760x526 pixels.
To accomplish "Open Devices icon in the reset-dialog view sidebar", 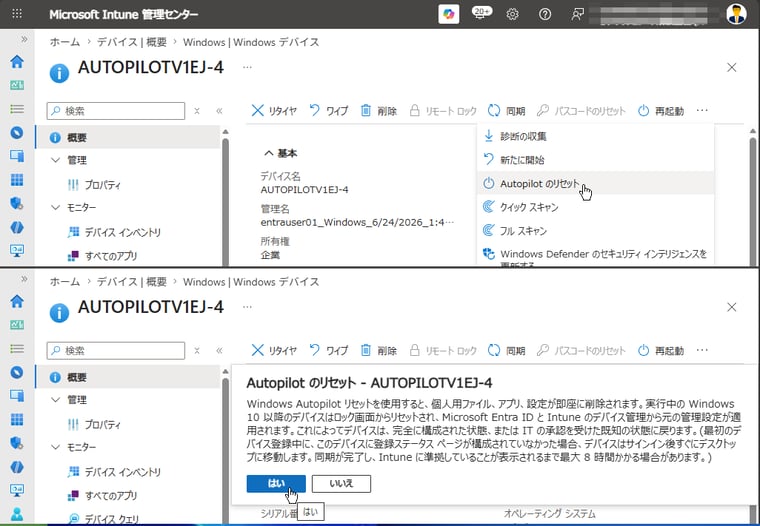I will tap(17, 396).
